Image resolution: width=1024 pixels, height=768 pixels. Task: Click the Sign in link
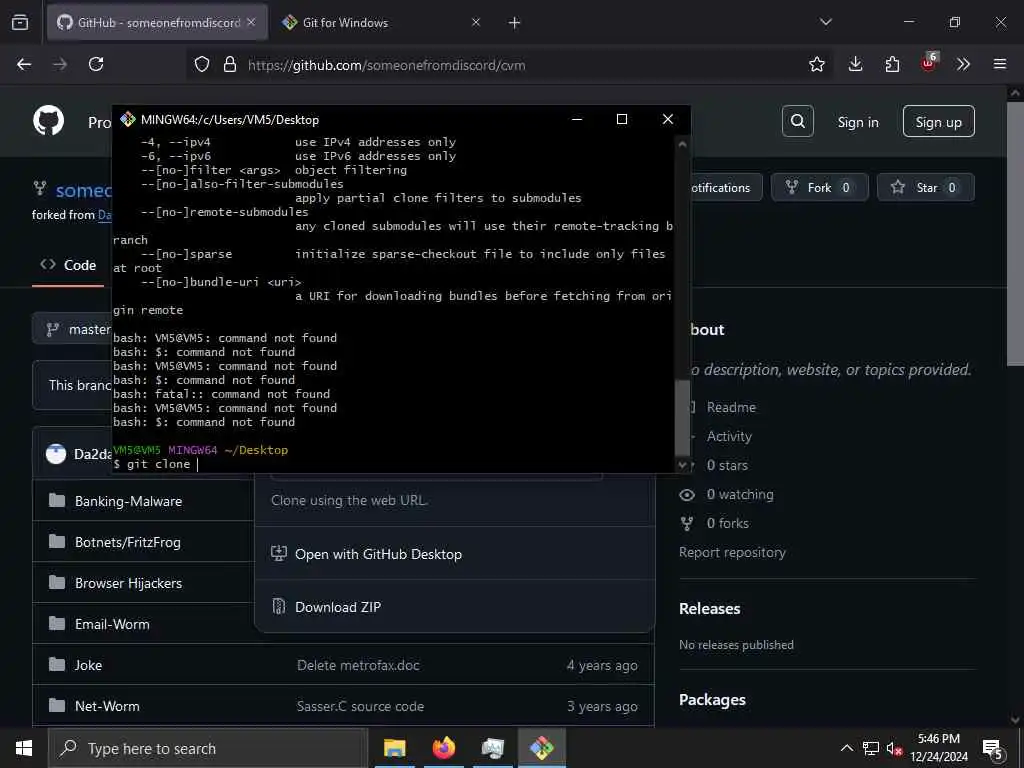pos(858,122)
